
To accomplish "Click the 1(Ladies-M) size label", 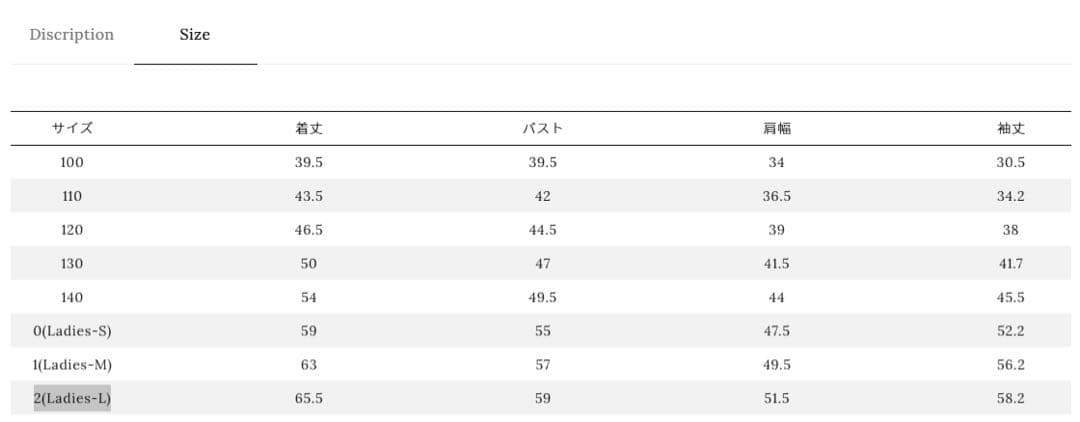I will [x=72, y=365].
